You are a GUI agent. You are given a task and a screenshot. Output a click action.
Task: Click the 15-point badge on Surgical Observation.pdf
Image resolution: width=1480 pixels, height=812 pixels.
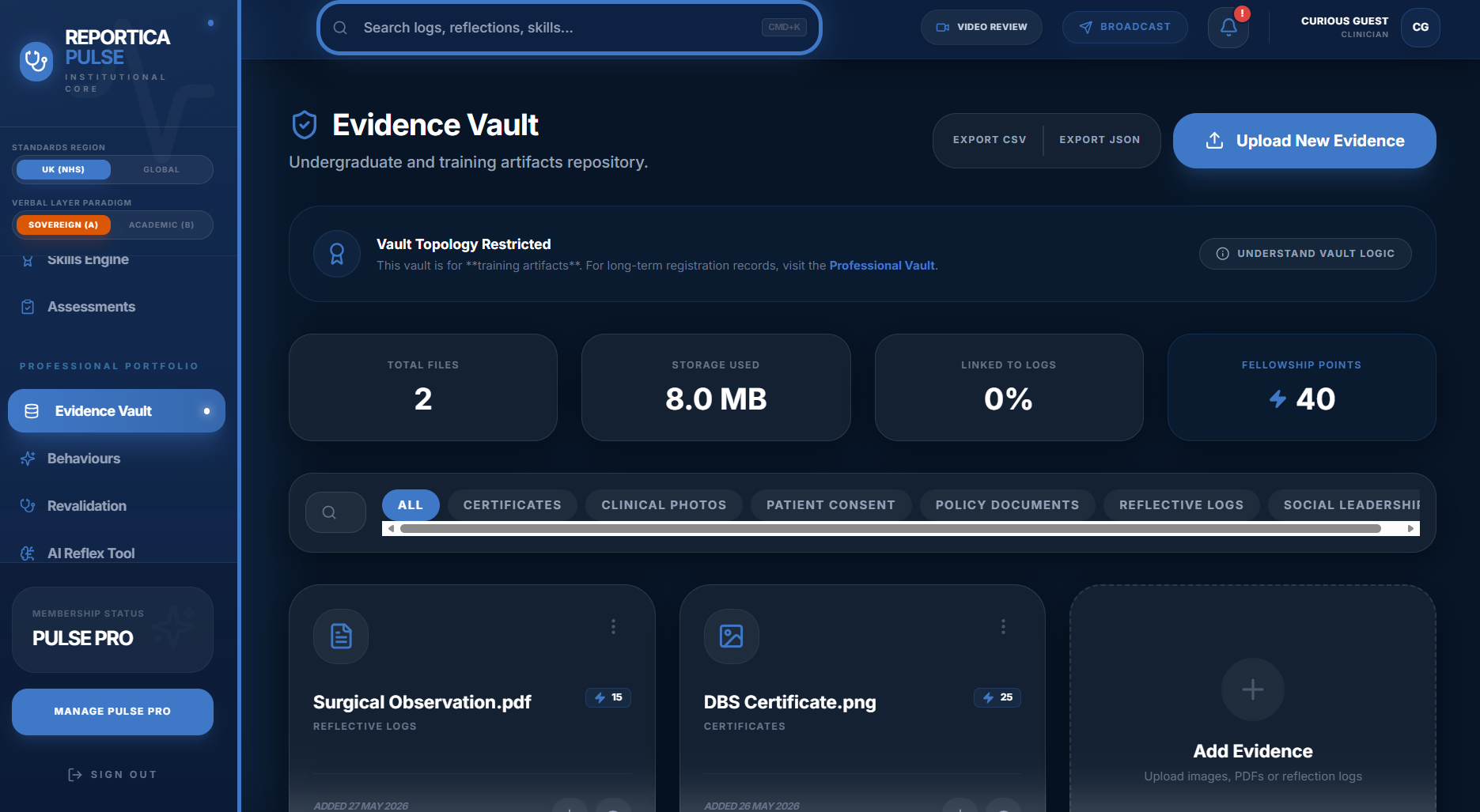[608, 697]
